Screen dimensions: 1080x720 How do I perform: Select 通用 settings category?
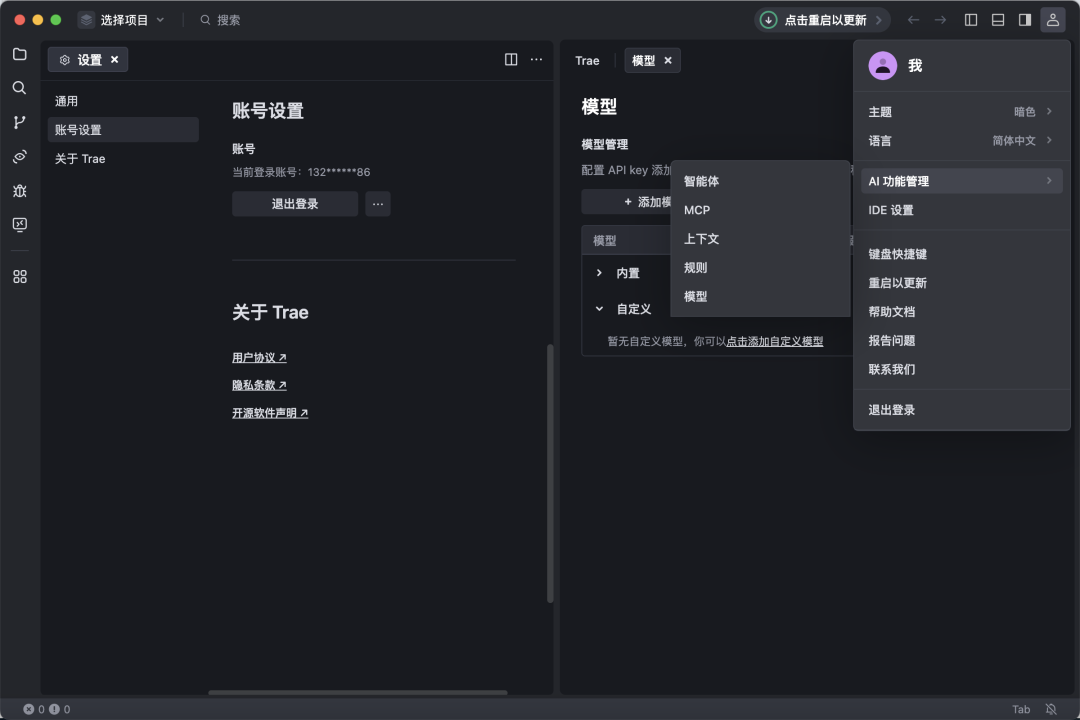click(x=123, y=101)
